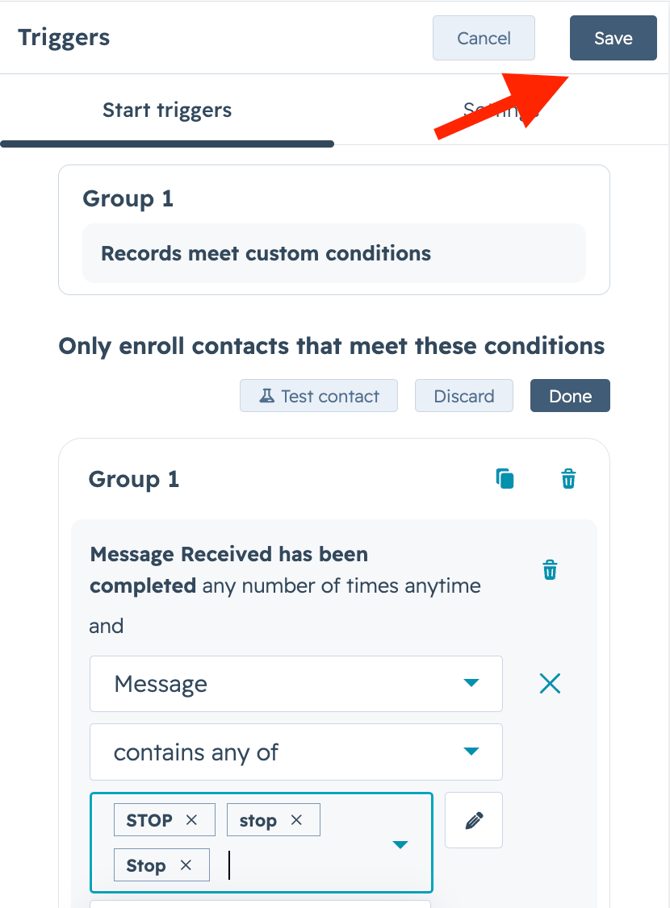Click the Save button
The height and width of the screenshot is (908, 670).
(613, 38)
